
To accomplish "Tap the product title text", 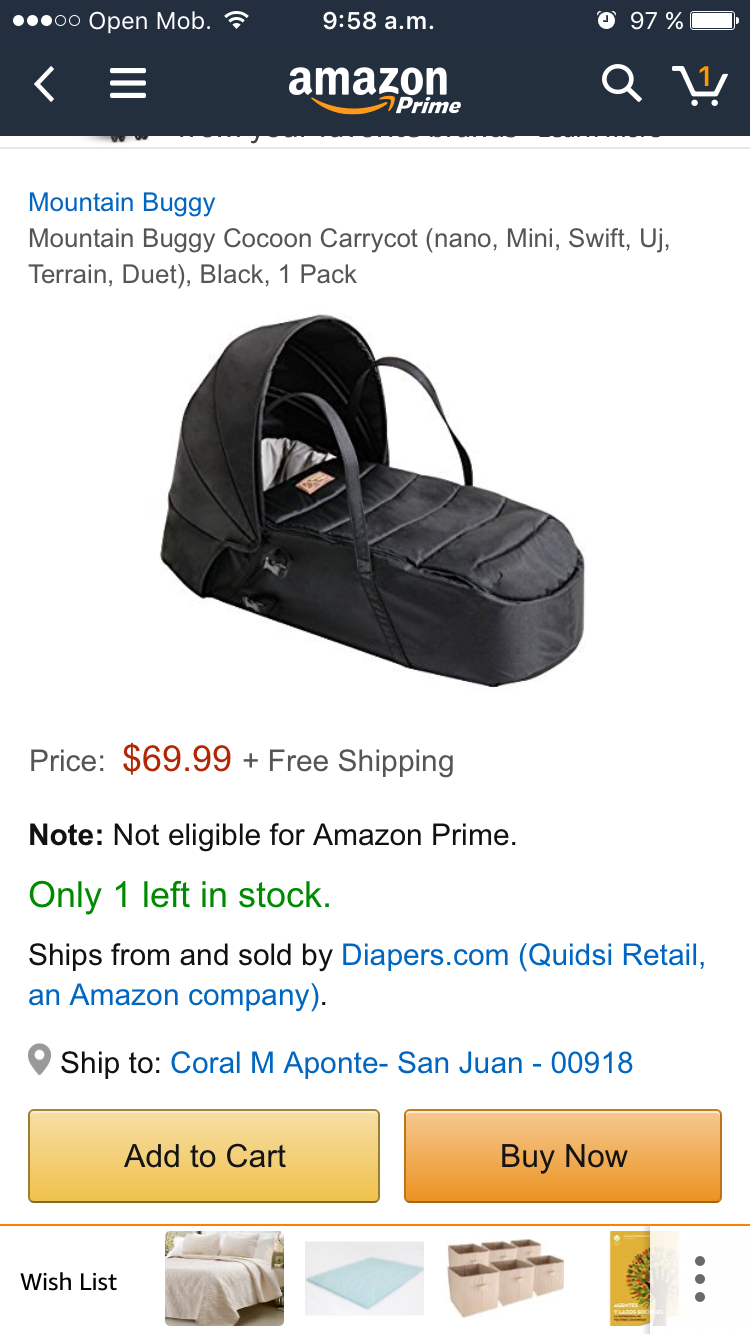I will pyautogui.click(x=349, y=256).
